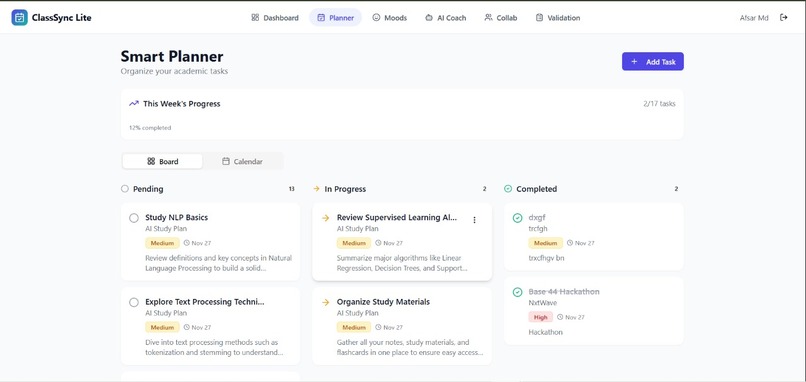Click the trcfgh subtitle text
The width and height of the screenshot is (806, 382).
click(538, 229)
